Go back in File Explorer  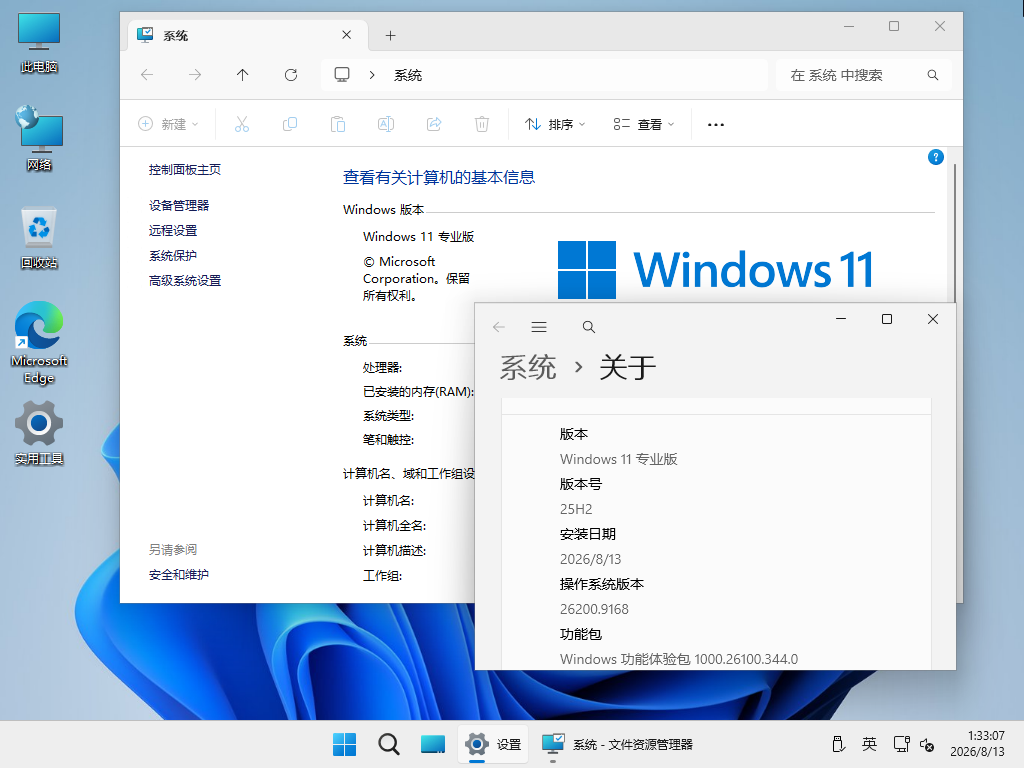click(147, 75)
